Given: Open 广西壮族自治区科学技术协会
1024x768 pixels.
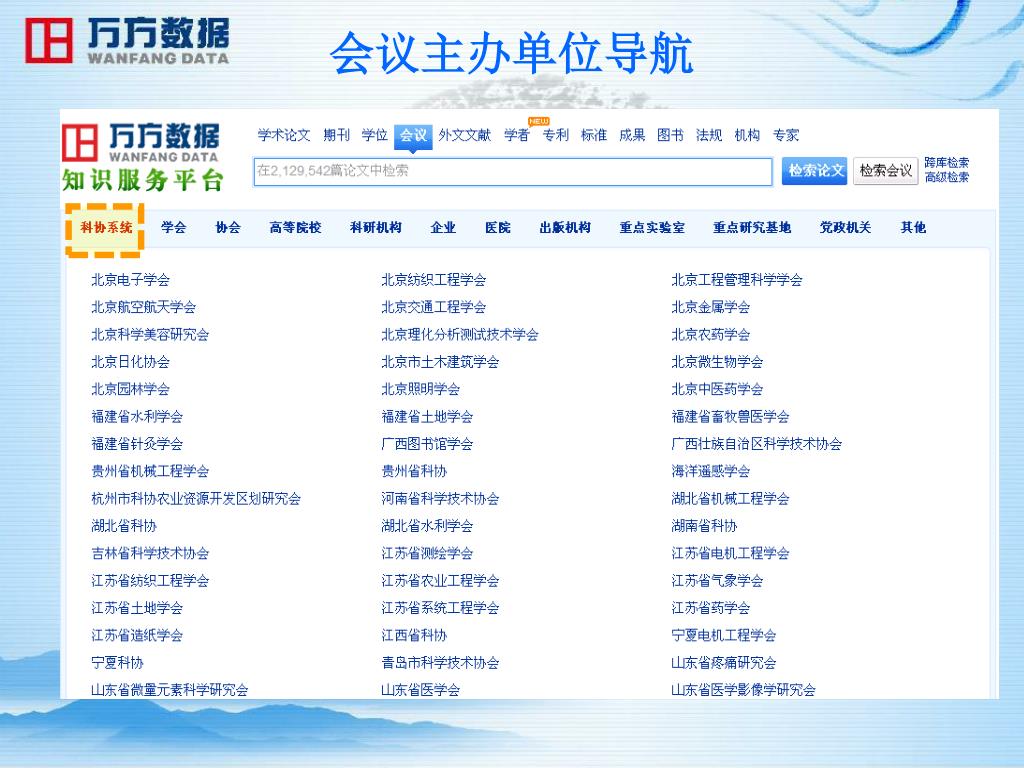Looking at the screenshot, I should [x=756, y=445].
